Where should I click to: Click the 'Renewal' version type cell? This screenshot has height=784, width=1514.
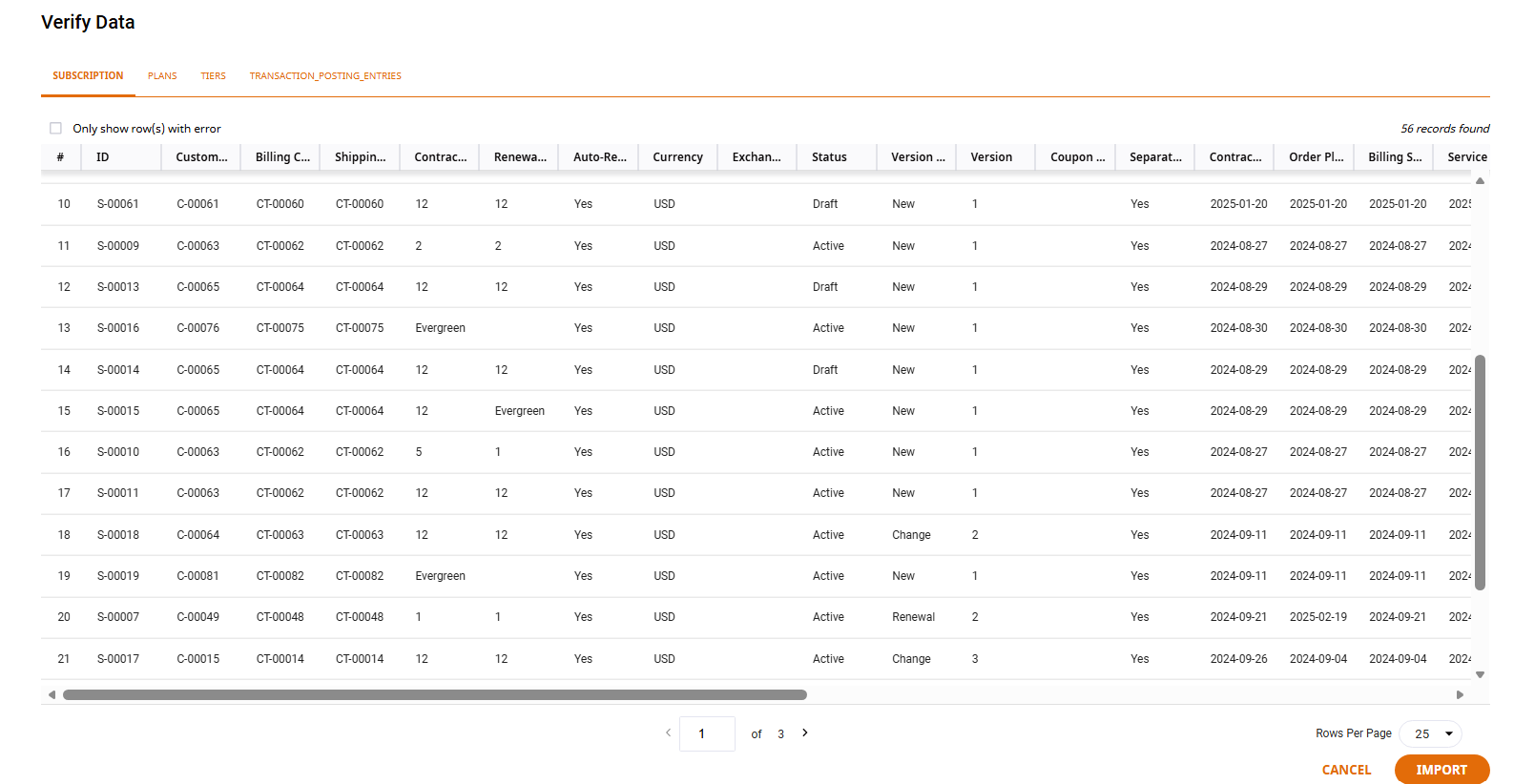coord(913,617)
